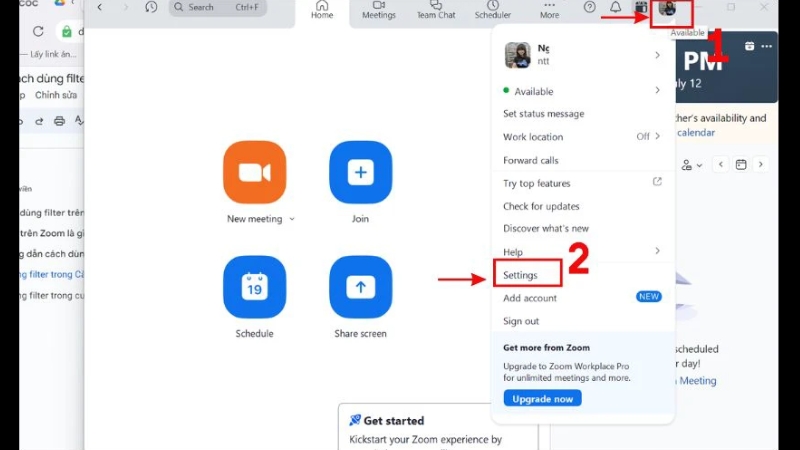Image resolution: width=800 pixels, height=450 pixels.
Task: Click the Share screen arrow icon
Action: coord(360,287)
